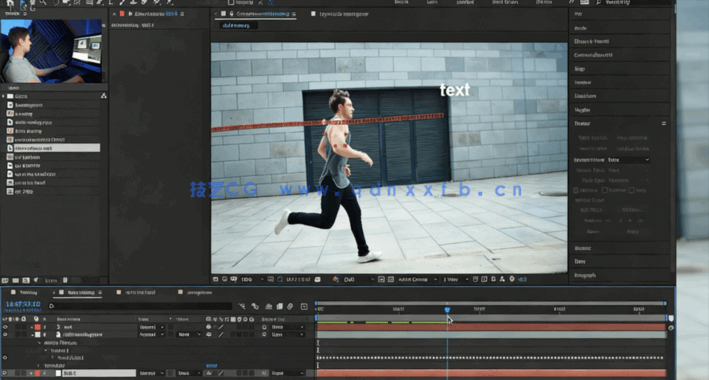Check the Position checkbox in Tracker panel

[576, 190]
